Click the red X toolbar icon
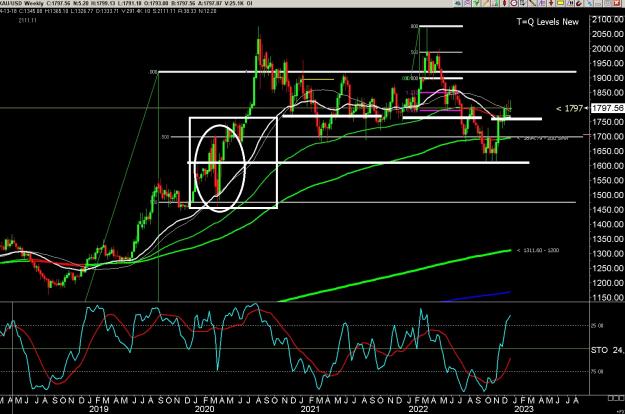This screenshot has width=625, height=414. (x=617, y=3)
